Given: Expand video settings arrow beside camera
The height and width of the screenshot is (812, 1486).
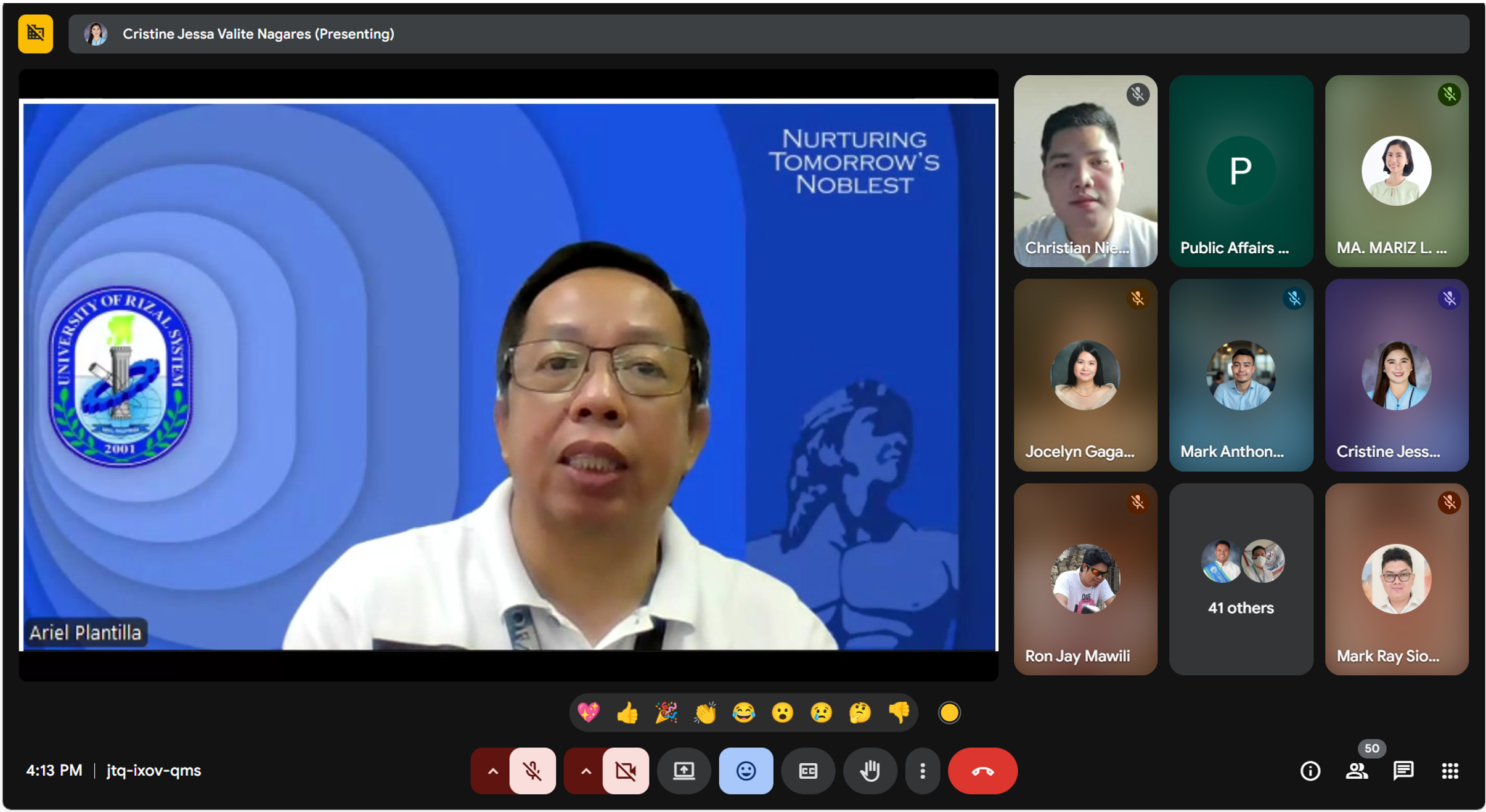Looking at the screenshot, I should [x=585, y=771].
